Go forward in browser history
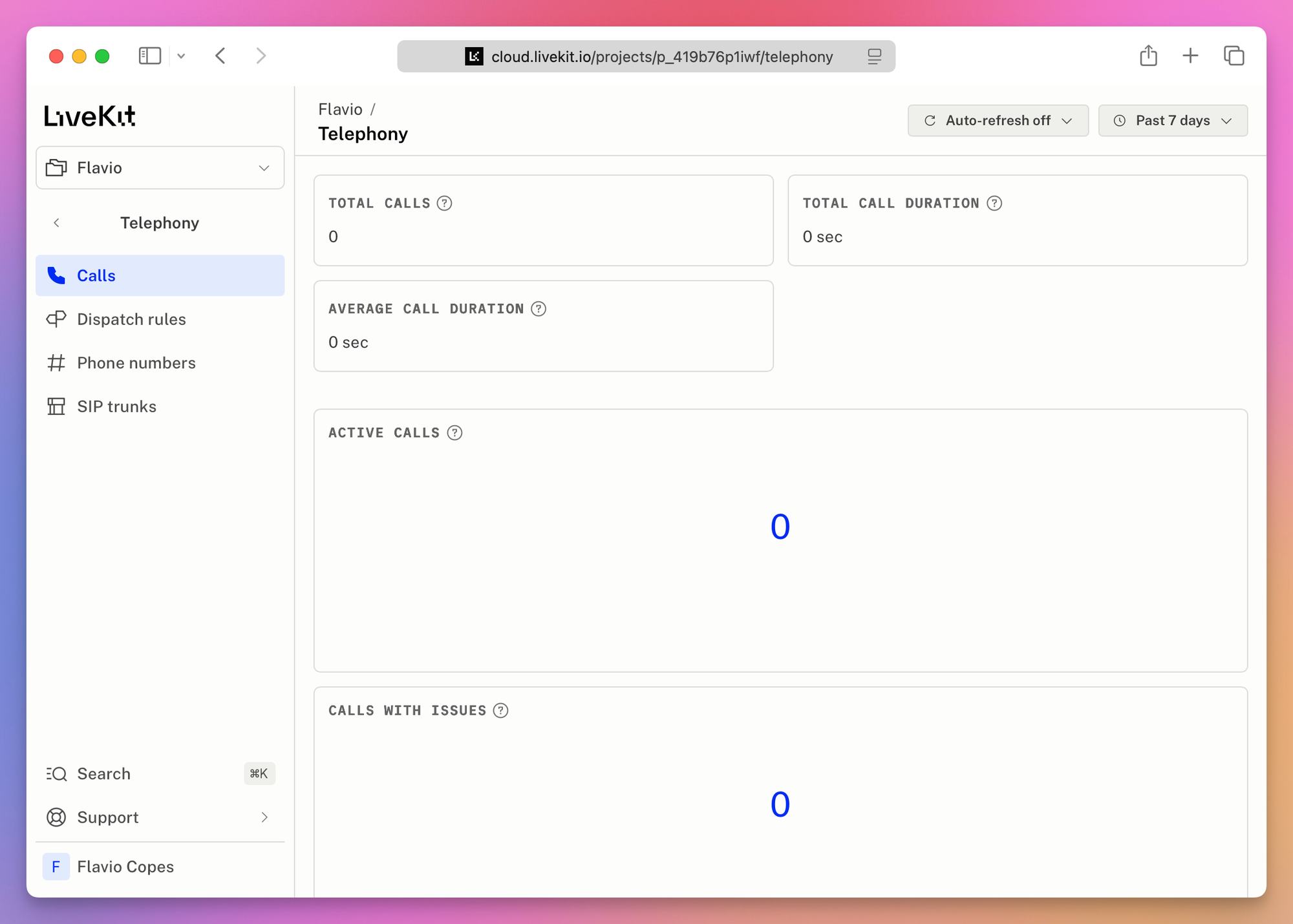1293x924 pixels. pos(261,56)
